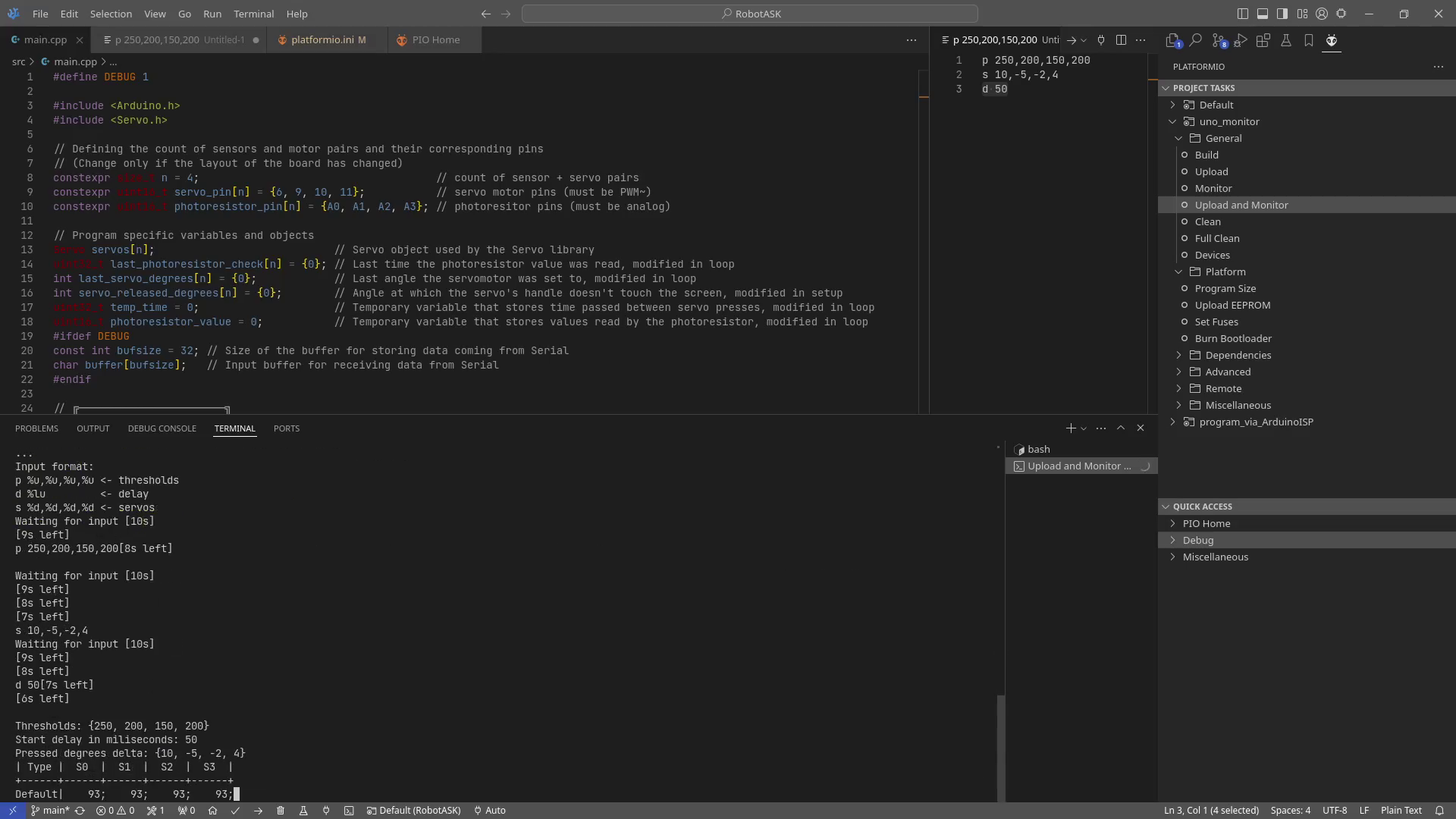Expand the program_via_ArduinoISP environment
Viewport: 1456px width, 819px height.
click(x=1173, y=422)
